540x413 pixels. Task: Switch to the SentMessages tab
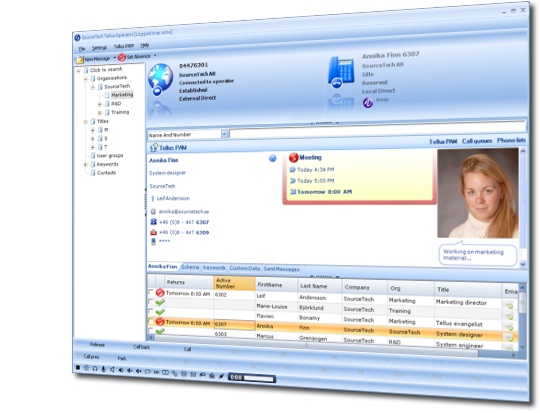pyautogui.click(x=281, y=269)
